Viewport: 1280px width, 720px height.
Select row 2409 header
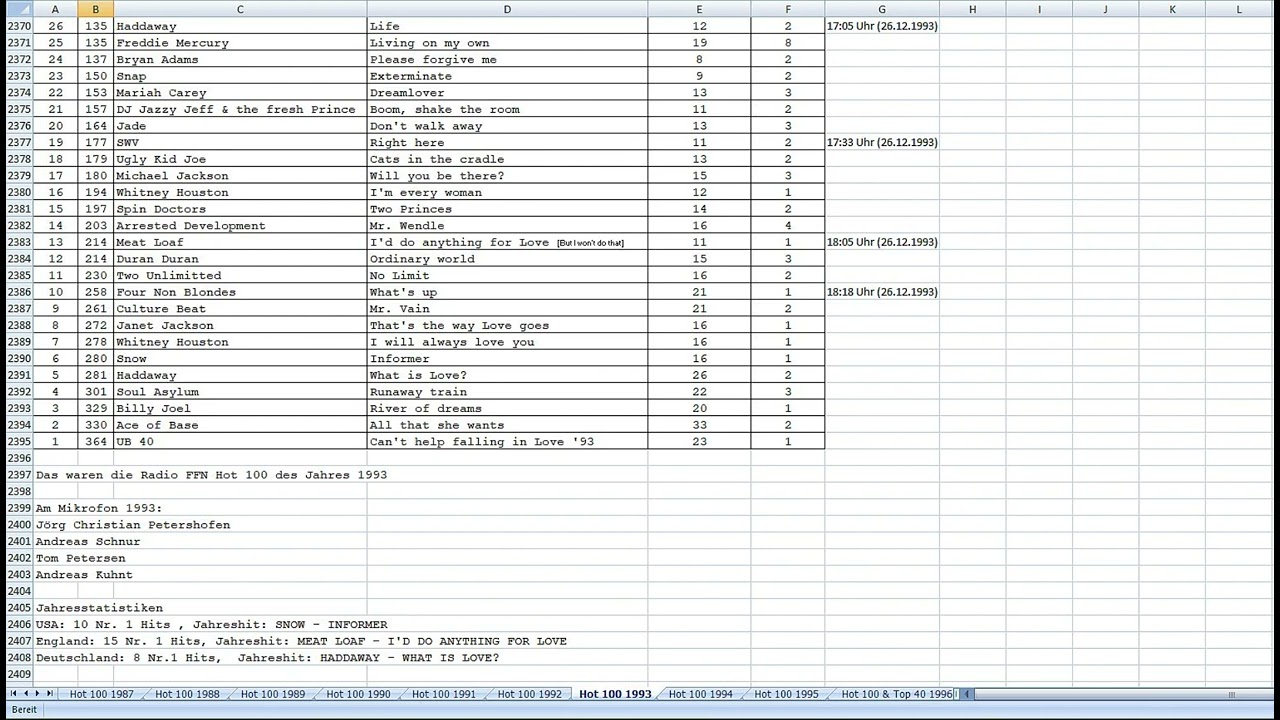[18, 675]
